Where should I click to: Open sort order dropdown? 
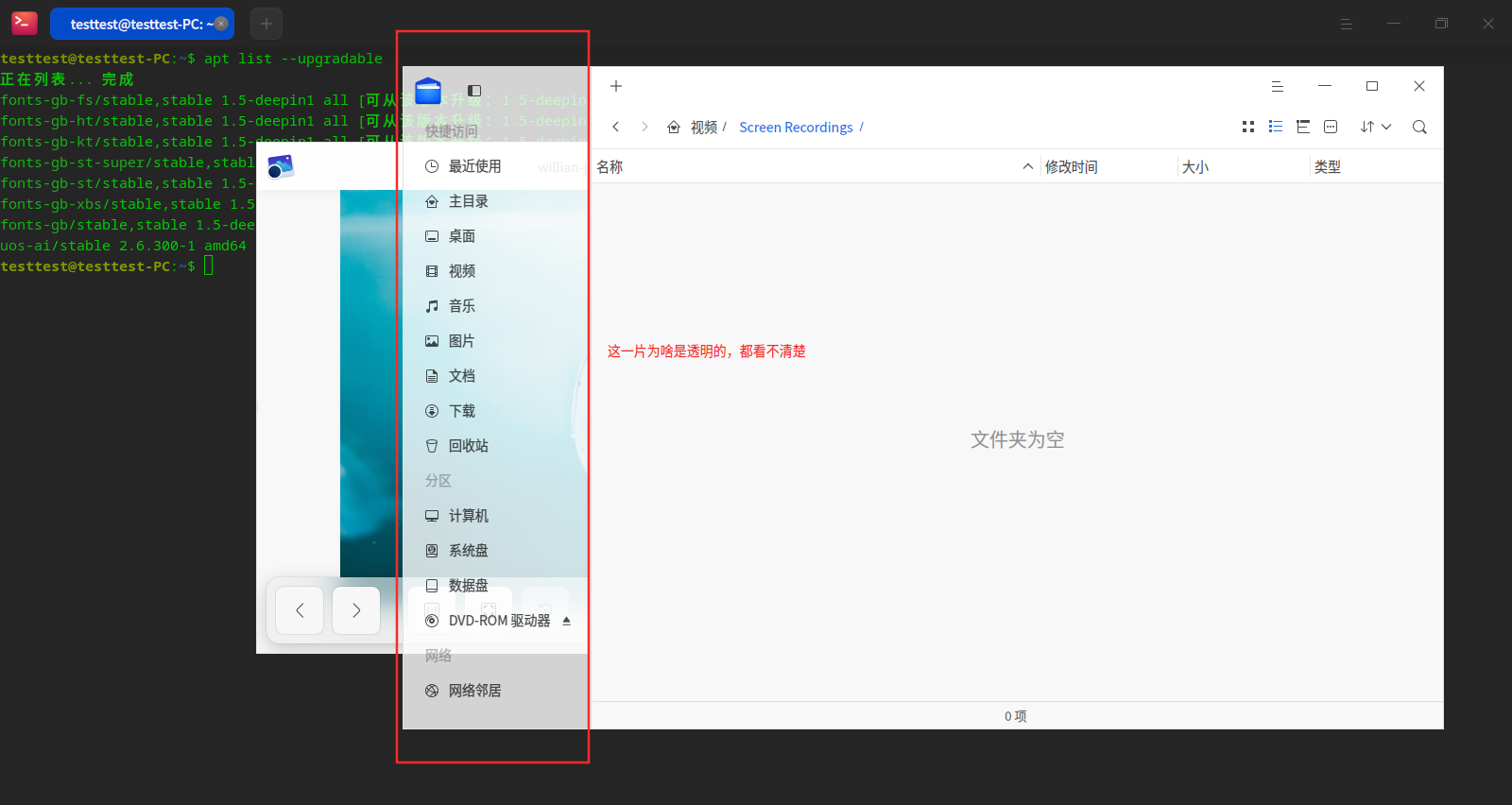[x=1376, y=127]
